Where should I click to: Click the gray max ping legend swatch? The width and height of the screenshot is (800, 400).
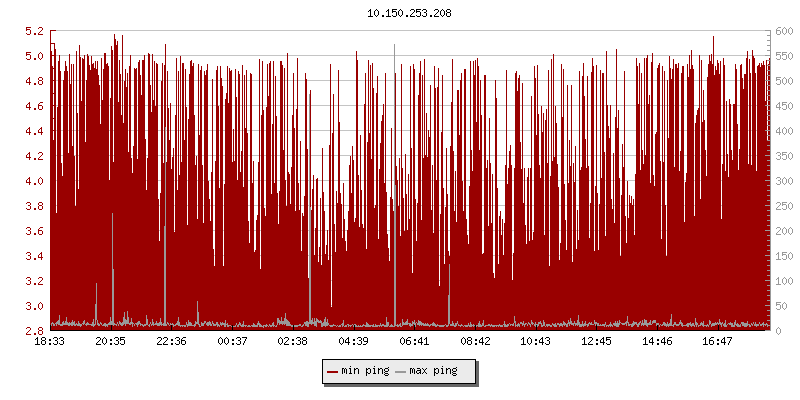tap(401, 371)
